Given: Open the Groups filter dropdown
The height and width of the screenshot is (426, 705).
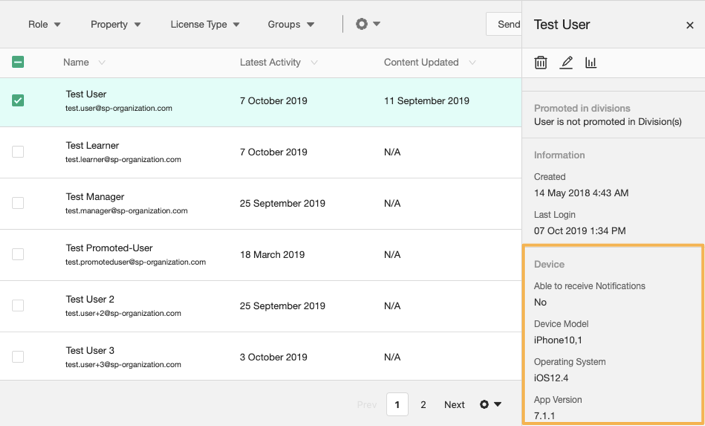Looking at the screenshot, I should click(x=291, y=24).
